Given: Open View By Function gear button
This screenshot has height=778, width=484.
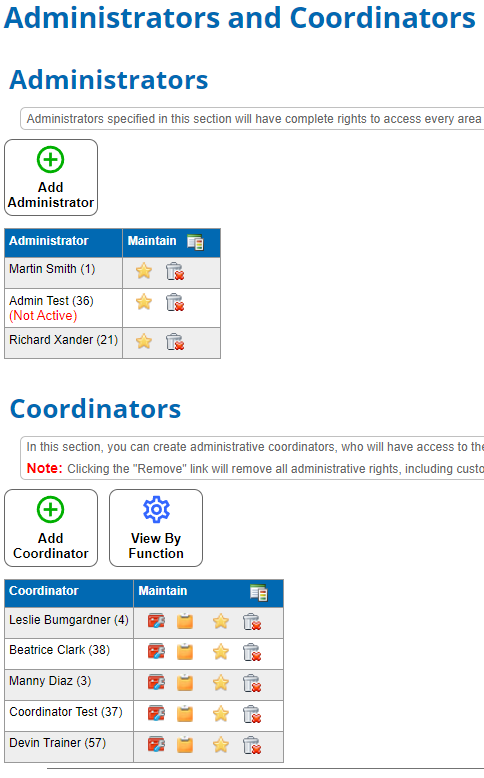Looking at the screenshot, I should coord(156,528).
